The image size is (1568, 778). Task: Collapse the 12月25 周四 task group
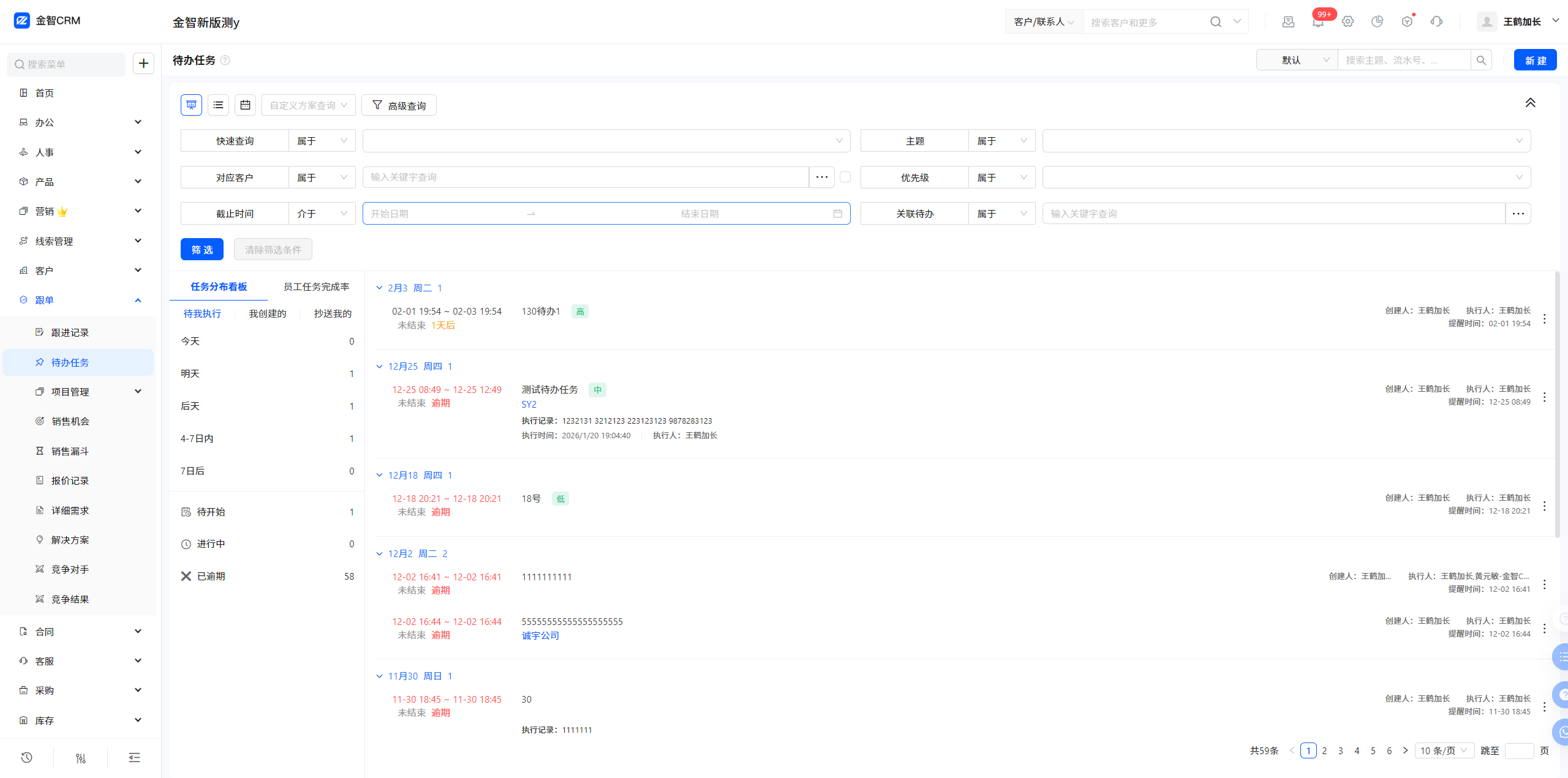pyautogui.click(x=379, y=367)
